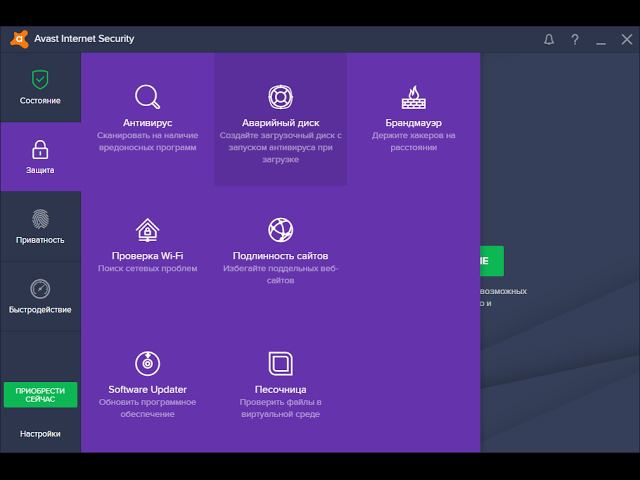The width and height of the screenshot is (640, 480).
Task: Click the Брандмауэр title
Action: coord(413,123)
